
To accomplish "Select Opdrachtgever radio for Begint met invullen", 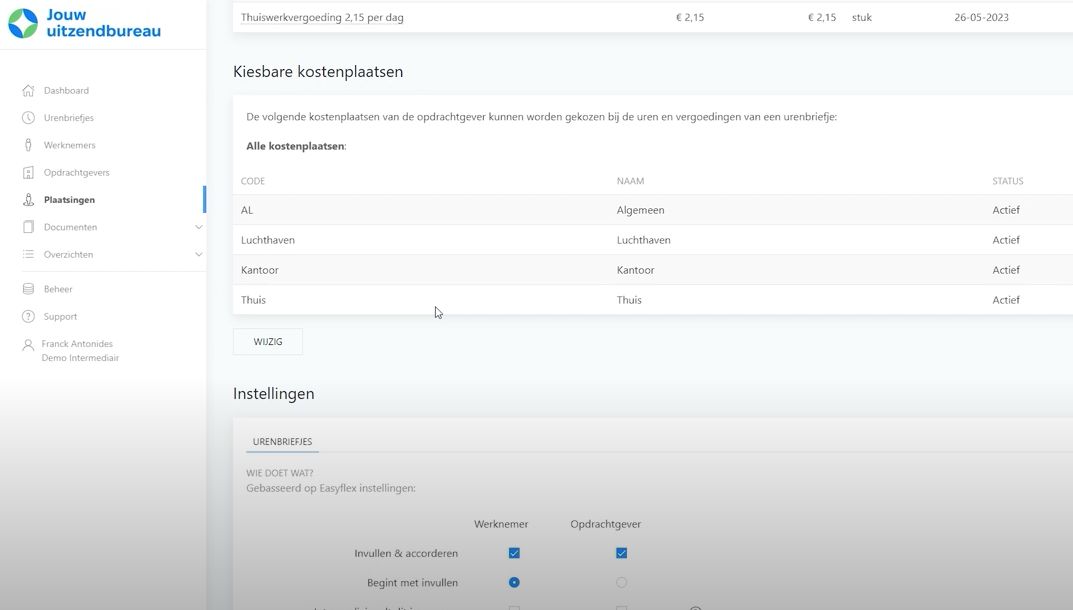I will click(621, 581).
